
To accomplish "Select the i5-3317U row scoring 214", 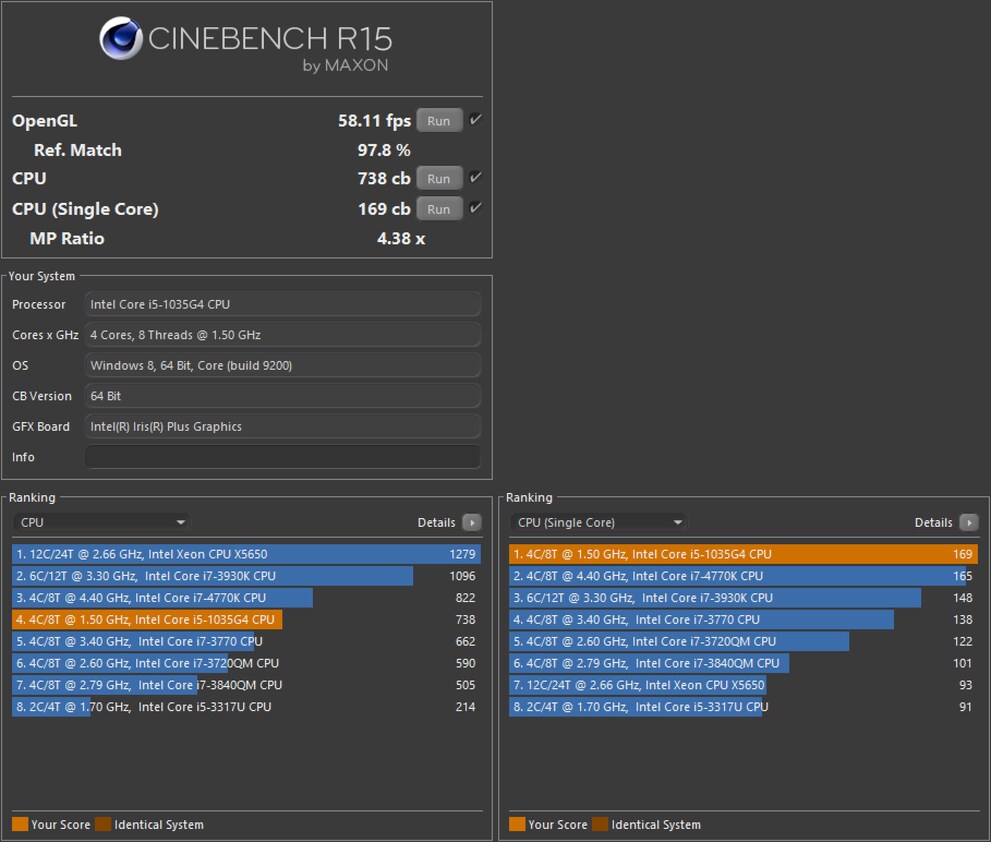I will (246, 707).
